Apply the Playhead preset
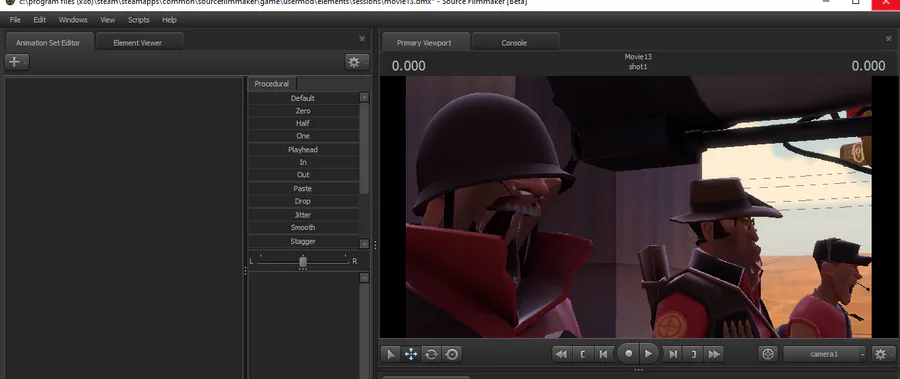 (x=303, y=149)
